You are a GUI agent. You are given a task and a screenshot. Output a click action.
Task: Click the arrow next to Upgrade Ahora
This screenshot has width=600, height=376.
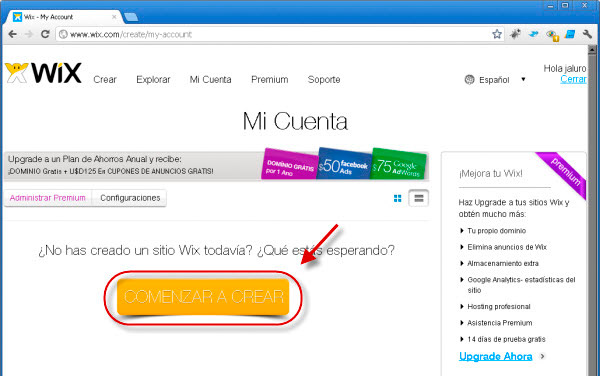coord(542,356)
